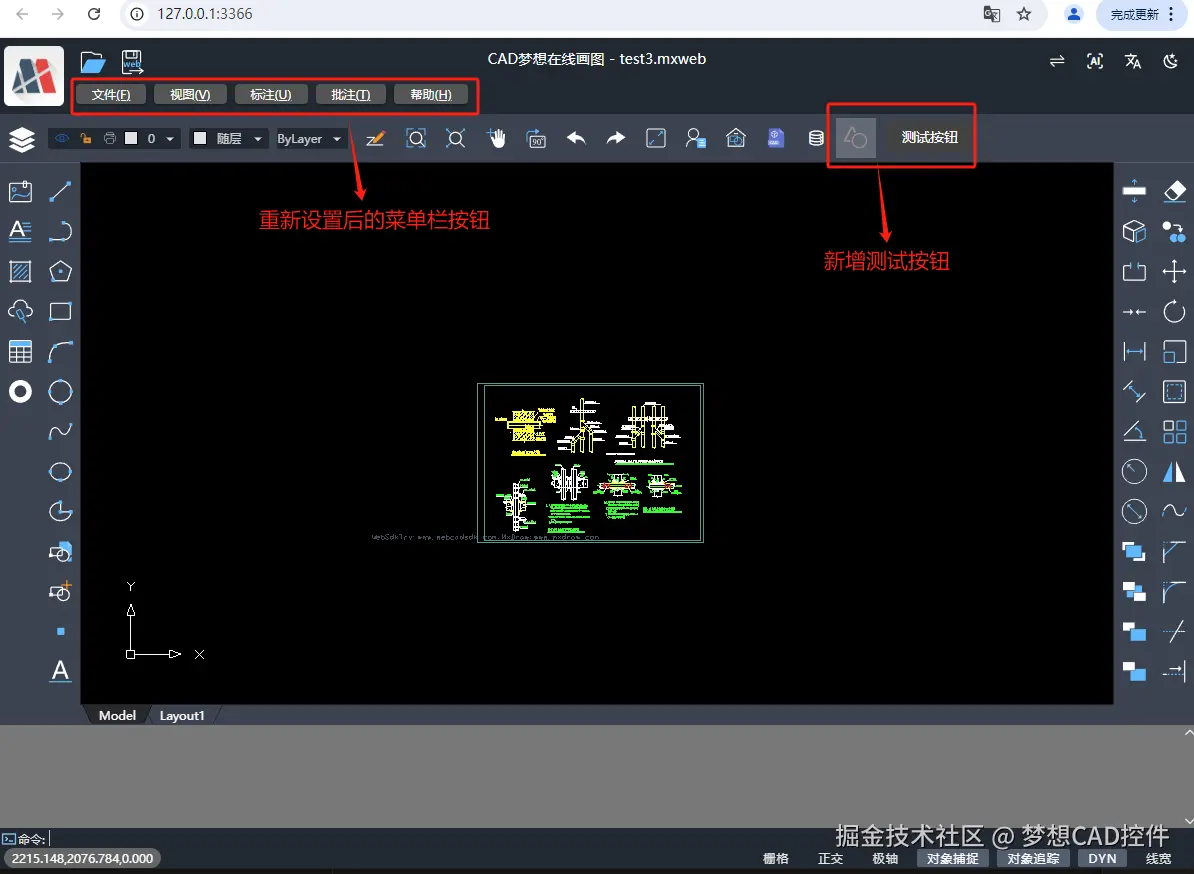Select the Polygon tool
The width and height of the screenshot is (1194, 874).
60,271
